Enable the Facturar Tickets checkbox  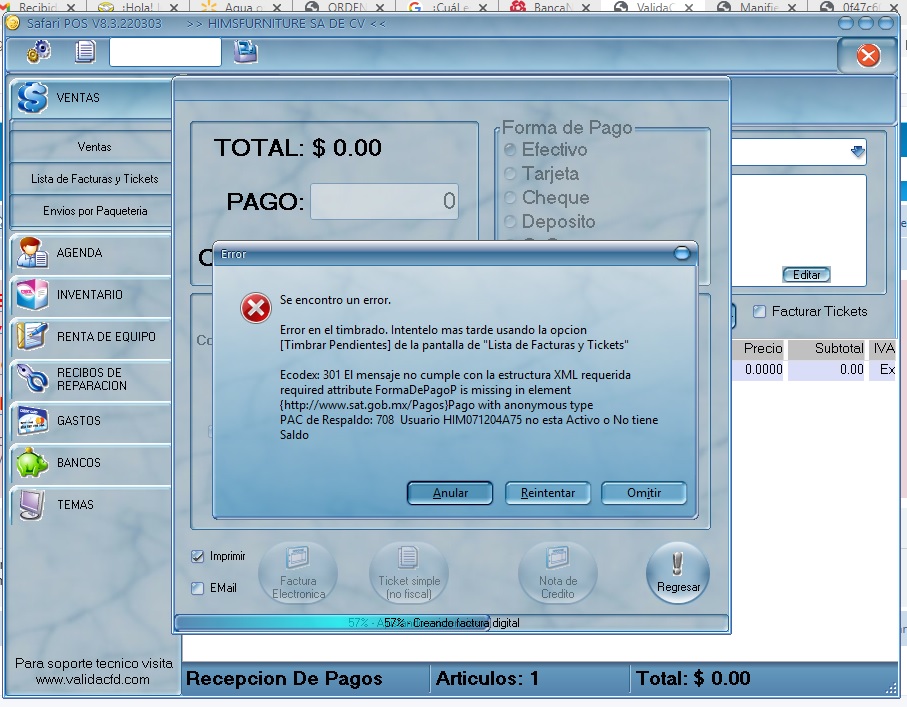[x=759, y=311]
